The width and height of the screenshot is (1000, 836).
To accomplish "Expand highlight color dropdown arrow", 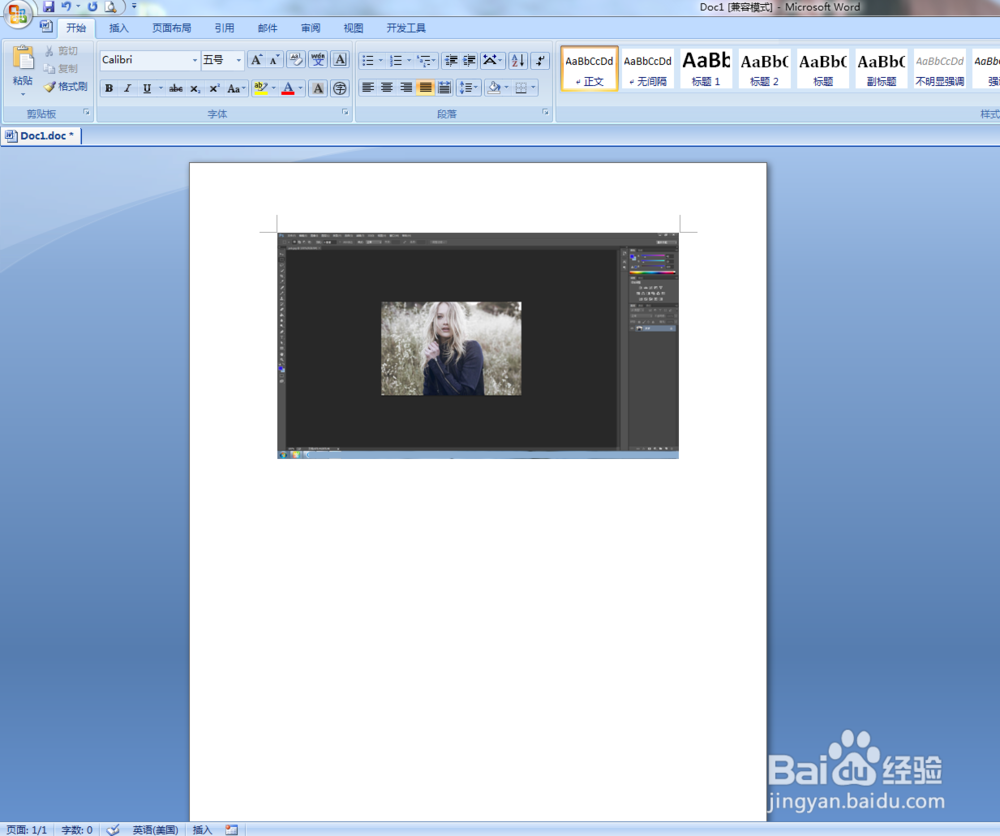I will [x=274, y=88].
